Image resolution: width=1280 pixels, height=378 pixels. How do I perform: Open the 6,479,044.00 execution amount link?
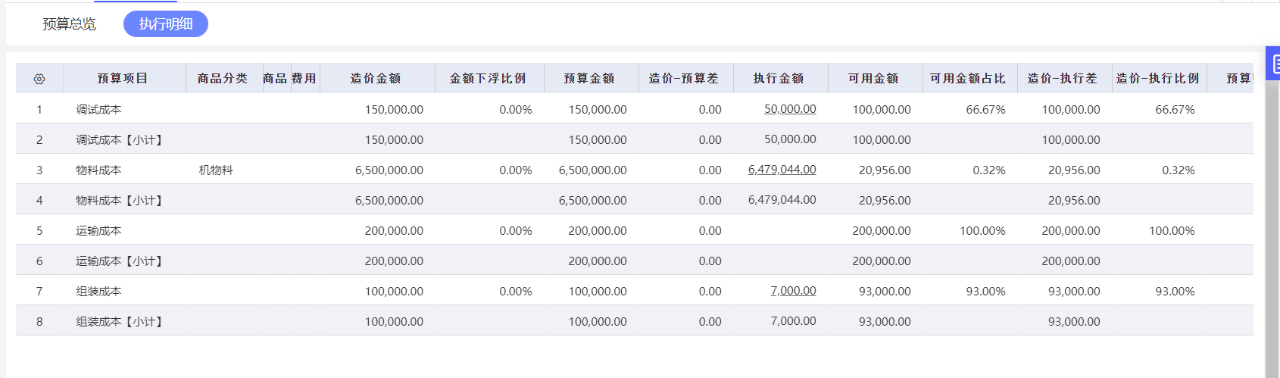pyautogui.click(x=782, y=170)
